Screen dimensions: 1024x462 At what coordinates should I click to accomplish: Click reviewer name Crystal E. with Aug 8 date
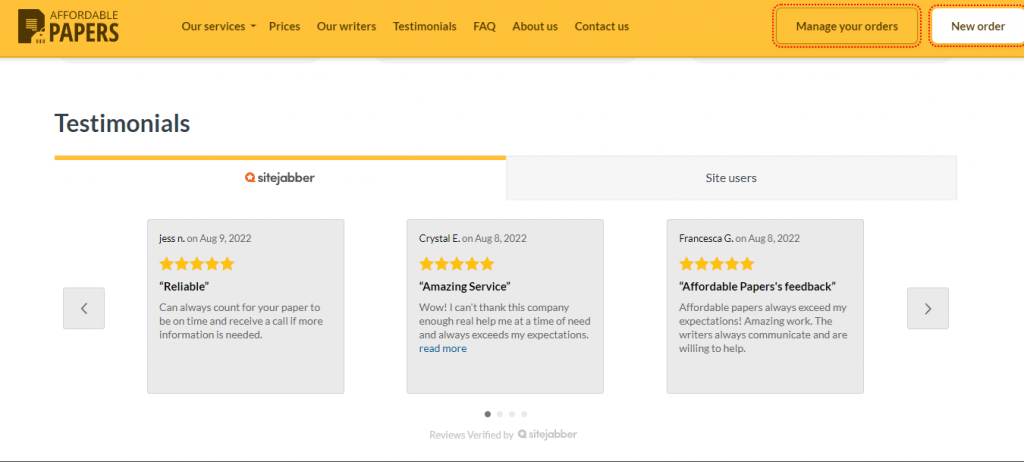pos(473,239)
